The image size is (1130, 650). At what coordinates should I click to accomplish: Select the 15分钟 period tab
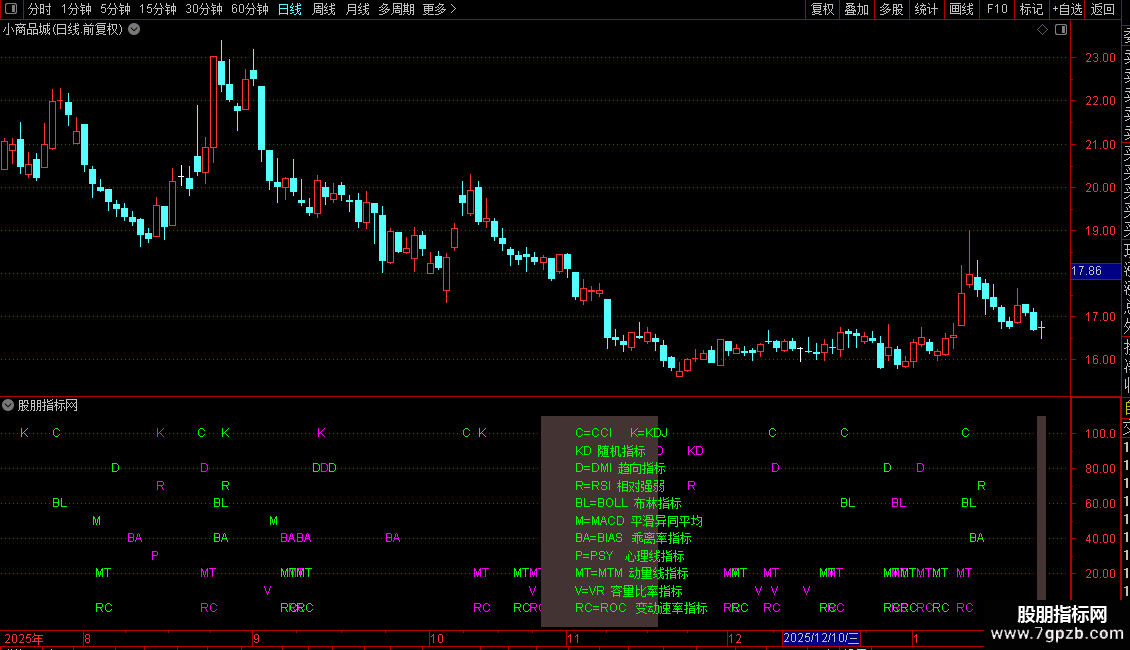[157, 9]
